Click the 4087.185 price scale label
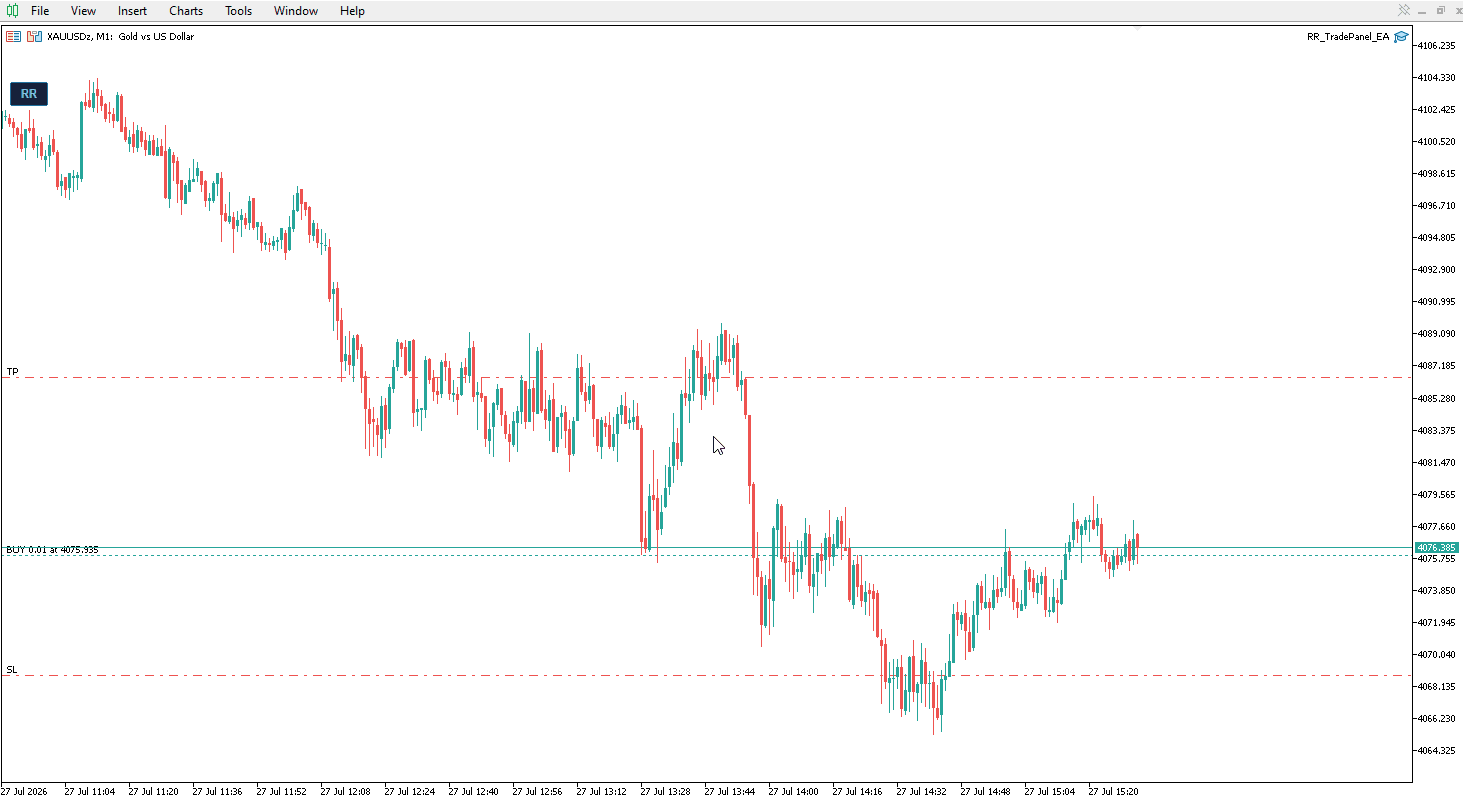 click(x=1436, y=366)
